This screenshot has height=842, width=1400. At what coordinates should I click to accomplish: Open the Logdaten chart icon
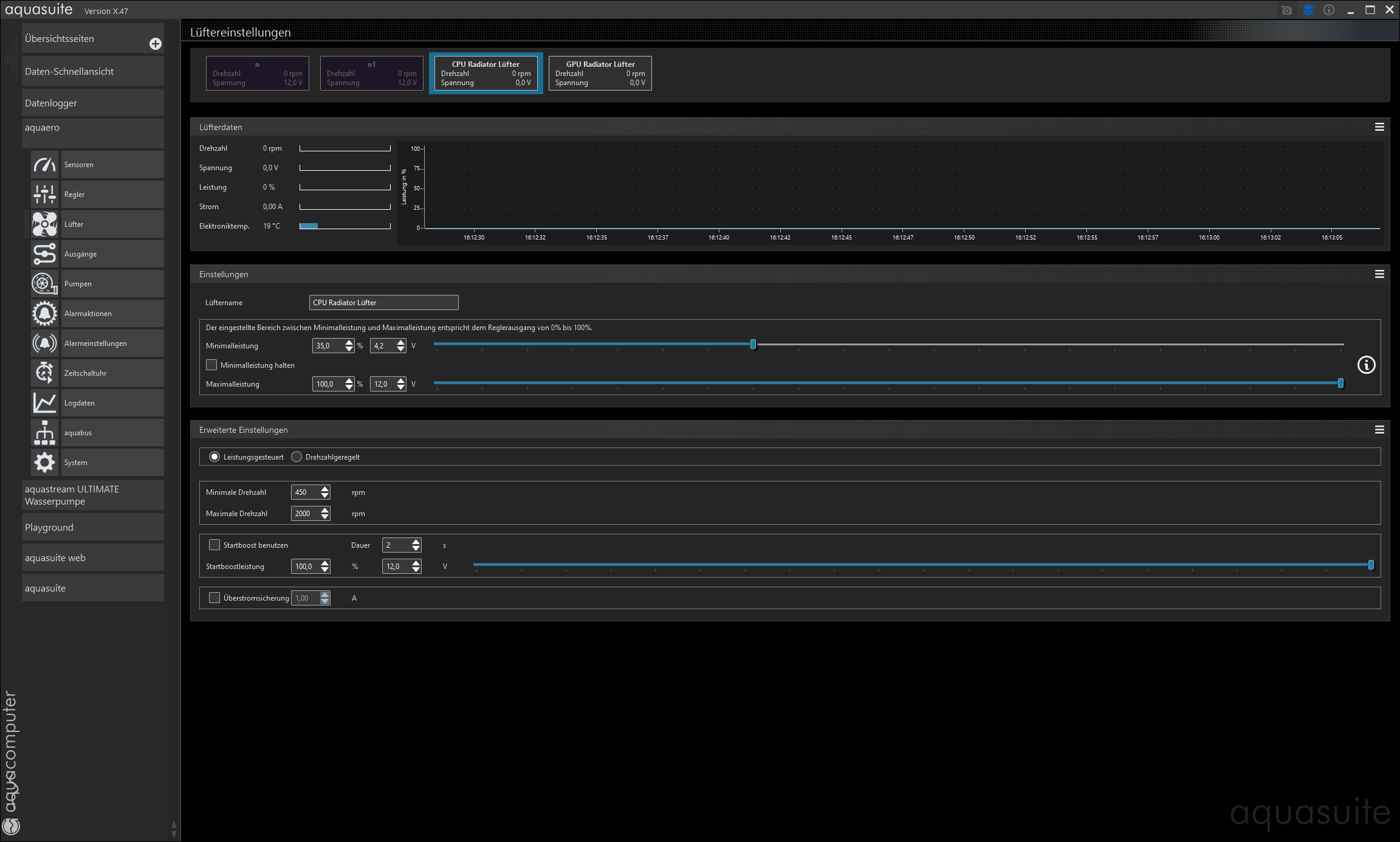pyautogui.click(x=44, y=403)
